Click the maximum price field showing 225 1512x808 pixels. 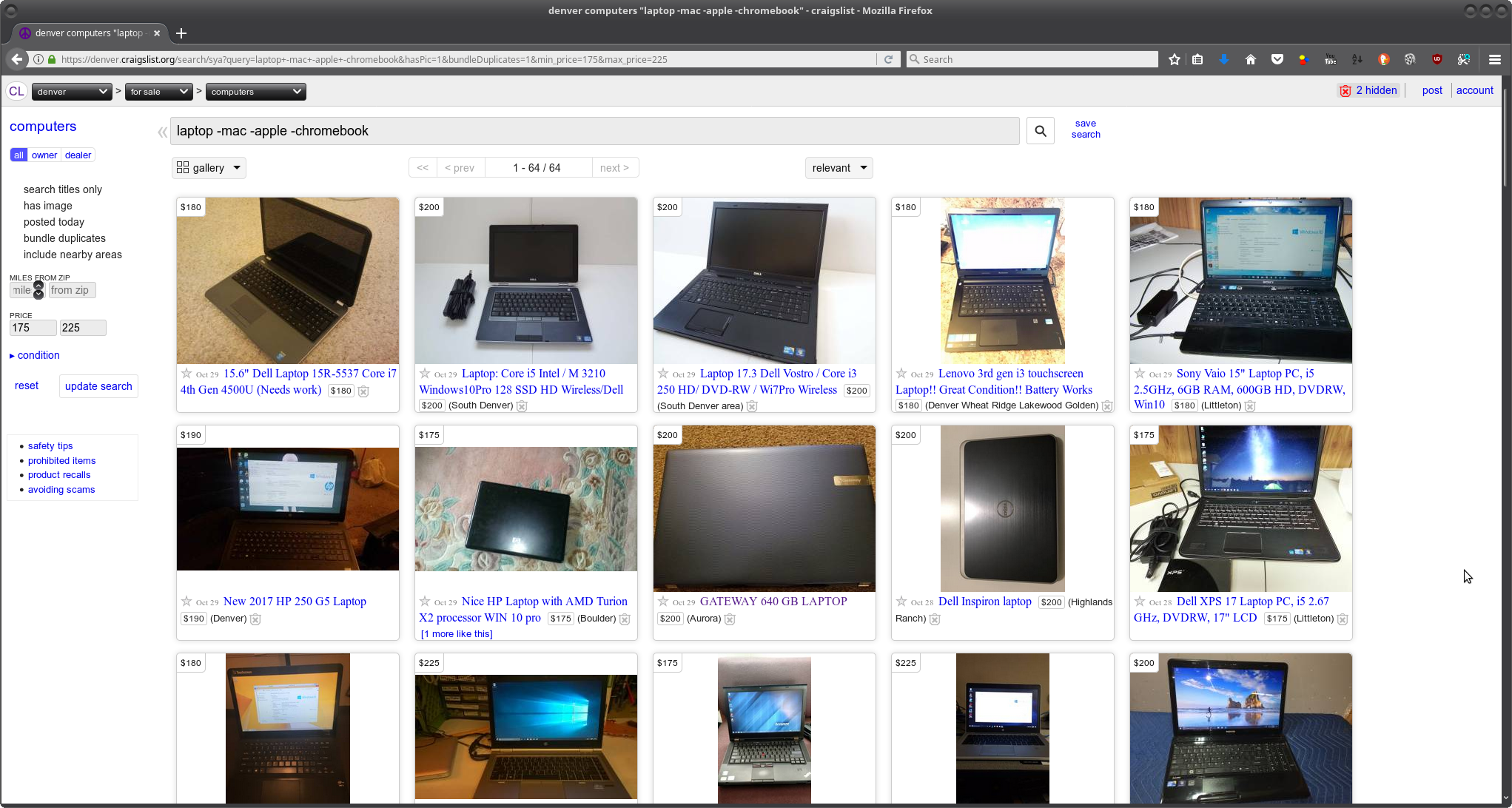pos(83,328)
